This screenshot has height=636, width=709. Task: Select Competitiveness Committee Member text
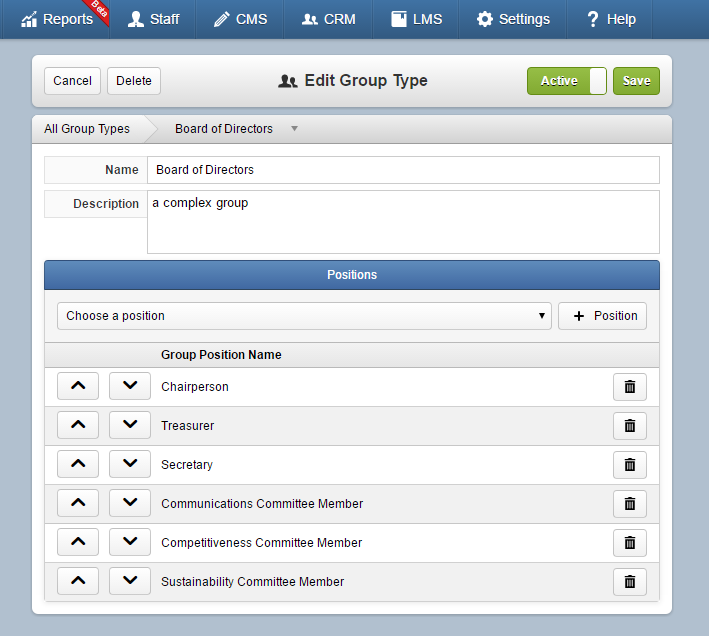coord(262,542)
